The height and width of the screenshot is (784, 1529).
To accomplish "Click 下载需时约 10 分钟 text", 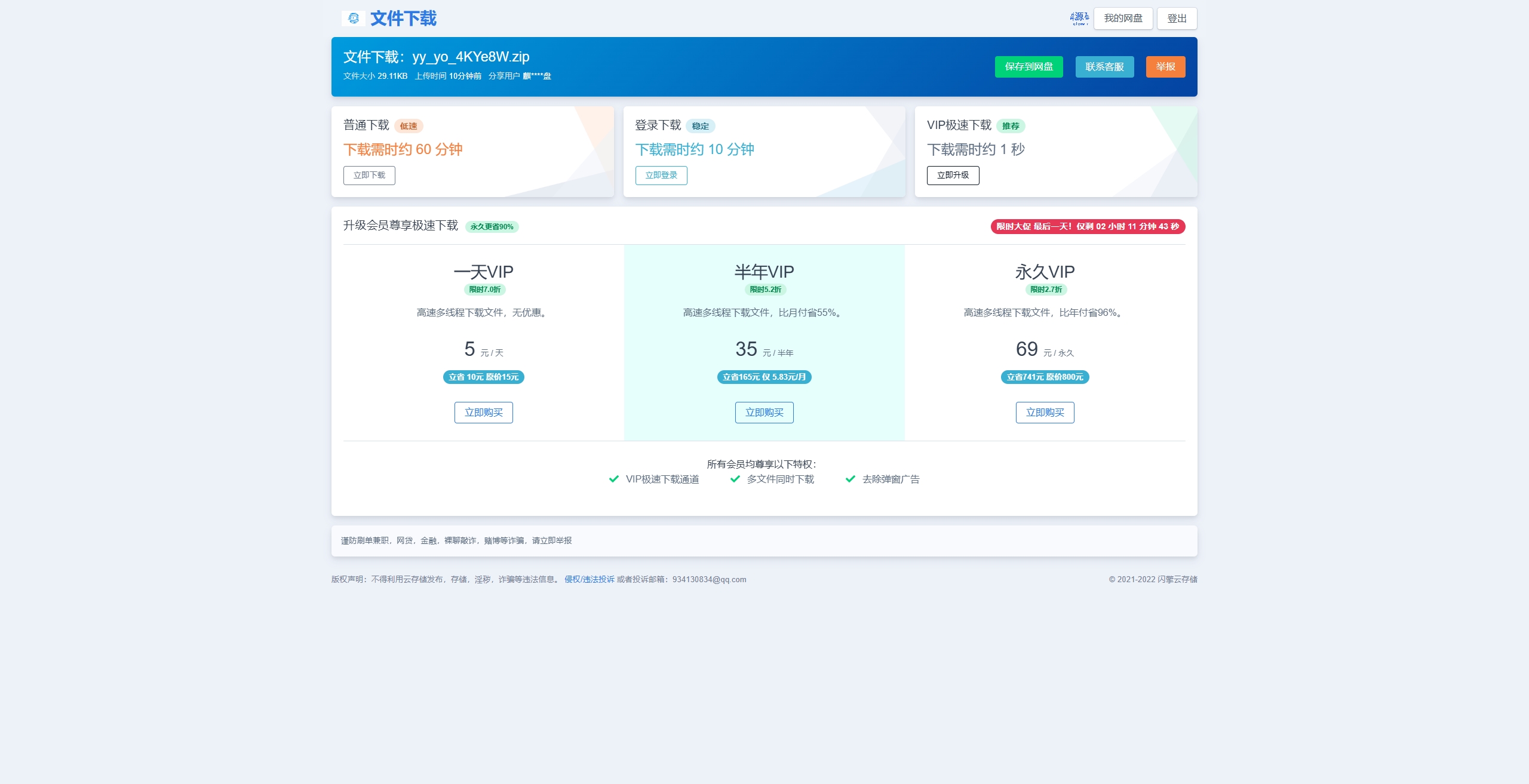I will click(x=695, y=149).
